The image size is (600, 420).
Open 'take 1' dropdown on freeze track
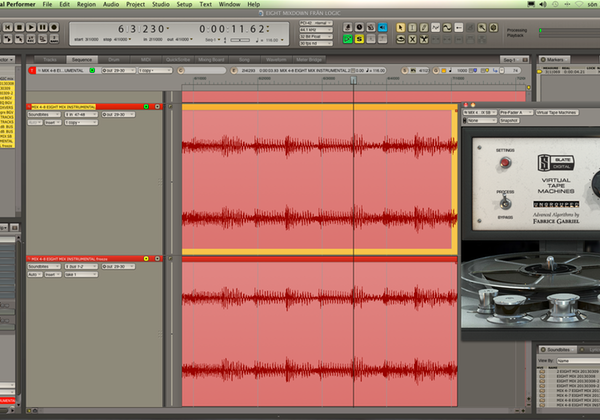click(x=81, y=275)
